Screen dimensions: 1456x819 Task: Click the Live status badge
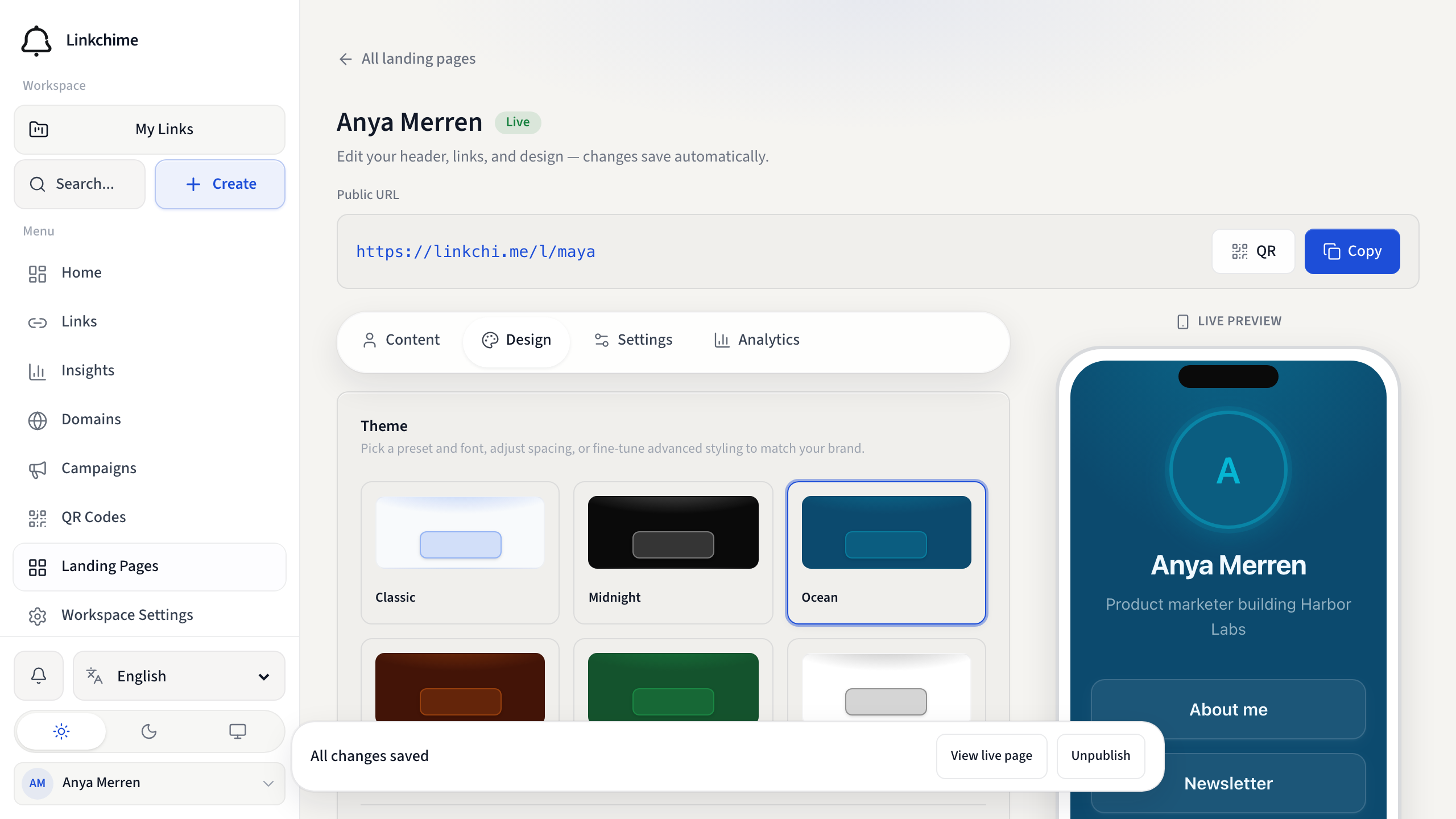(x=518, y=122)
